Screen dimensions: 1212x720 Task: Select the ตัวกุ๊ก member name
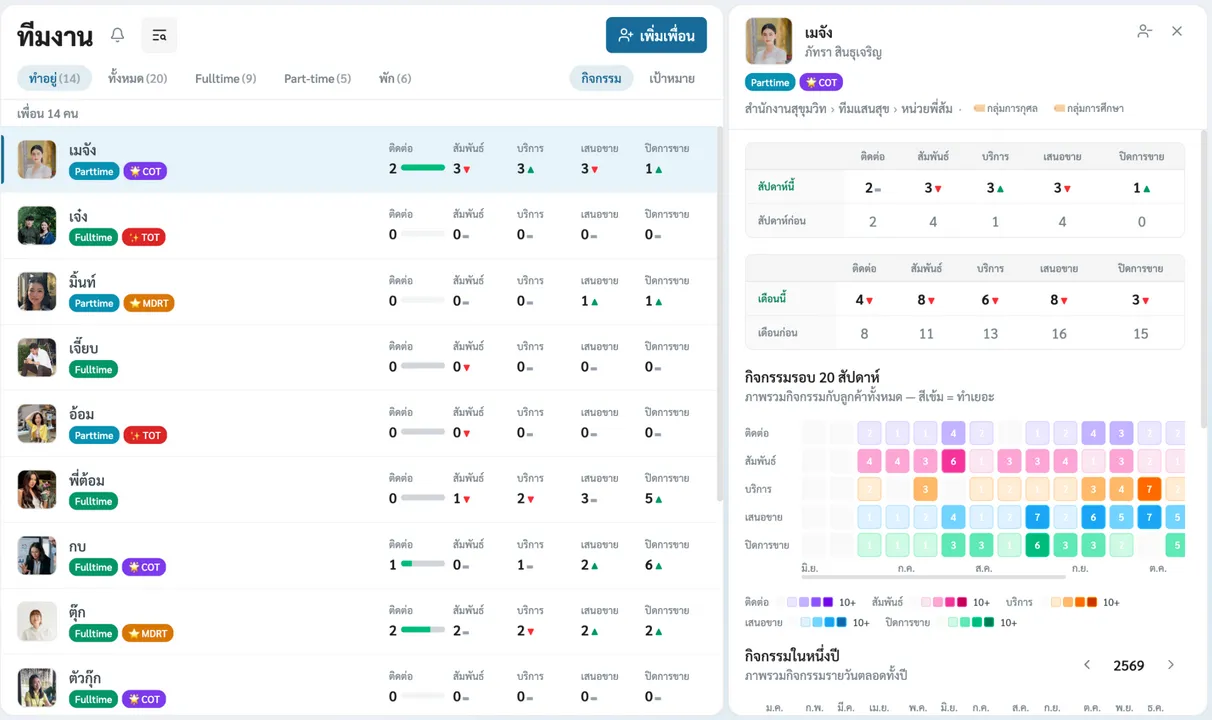pyautogui.click(x=85, y=678)
